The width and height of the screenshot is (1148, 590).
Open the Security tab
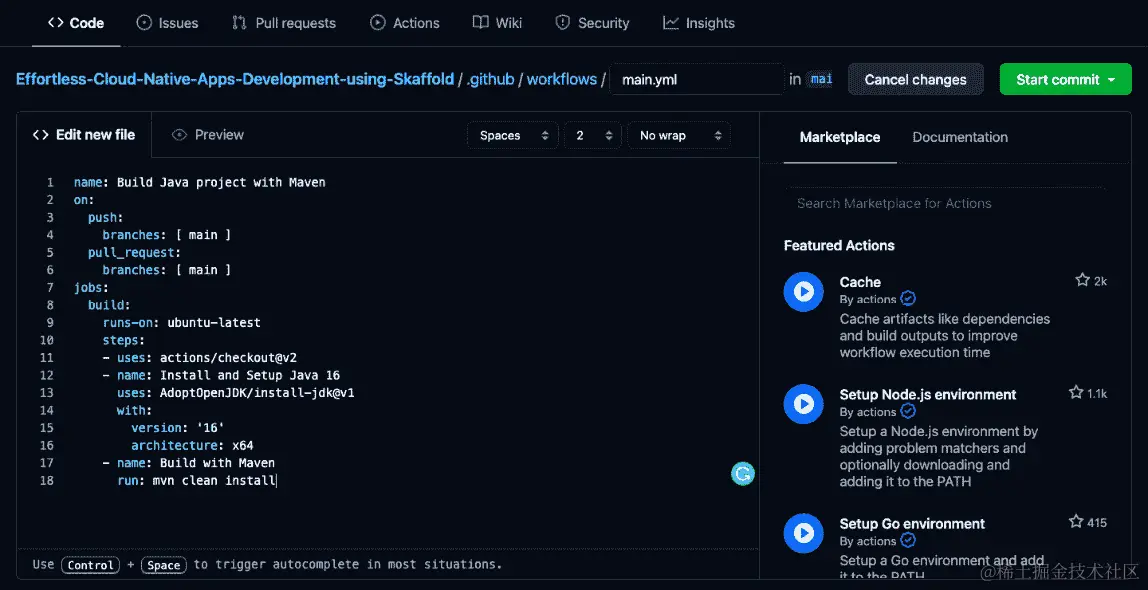click(x=592, y=23)
